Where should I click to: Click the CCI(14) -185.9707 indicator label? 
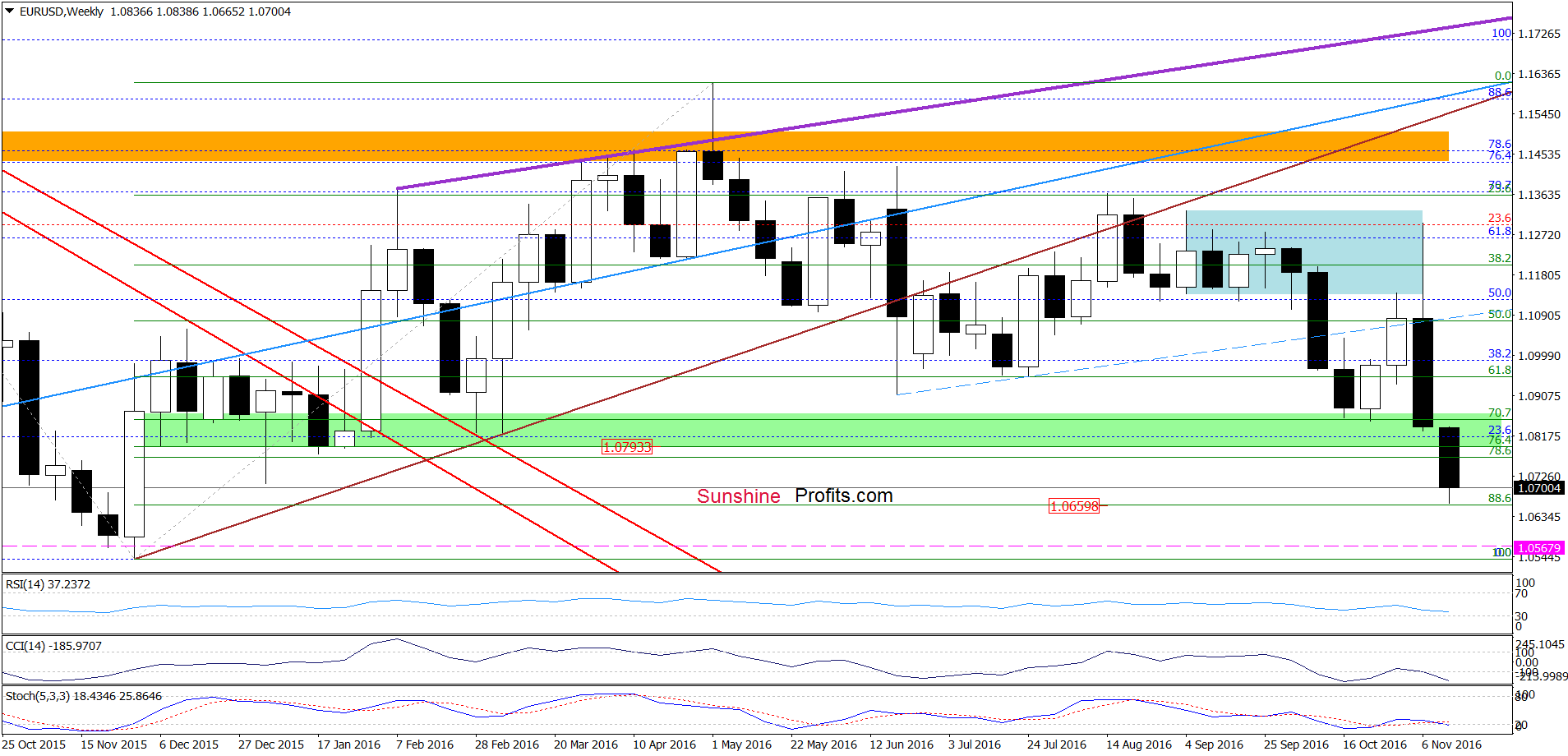(53, 646)
